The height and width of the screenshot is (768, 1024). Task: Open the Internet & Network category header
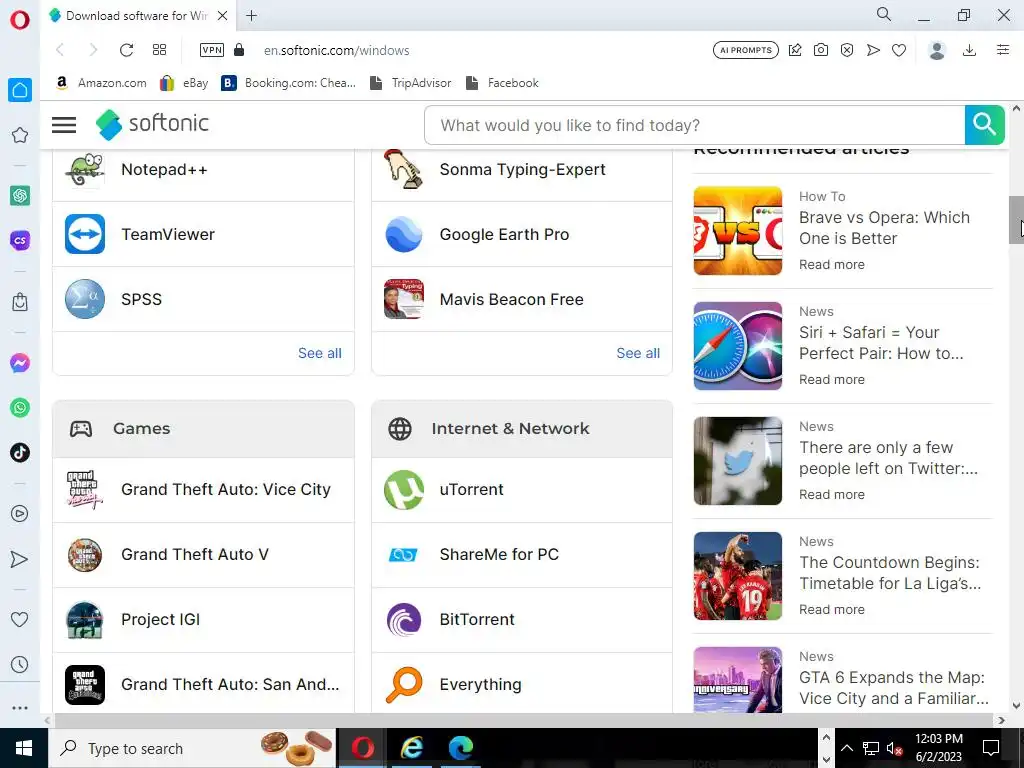pyautogui.click(x=522, y=428)
